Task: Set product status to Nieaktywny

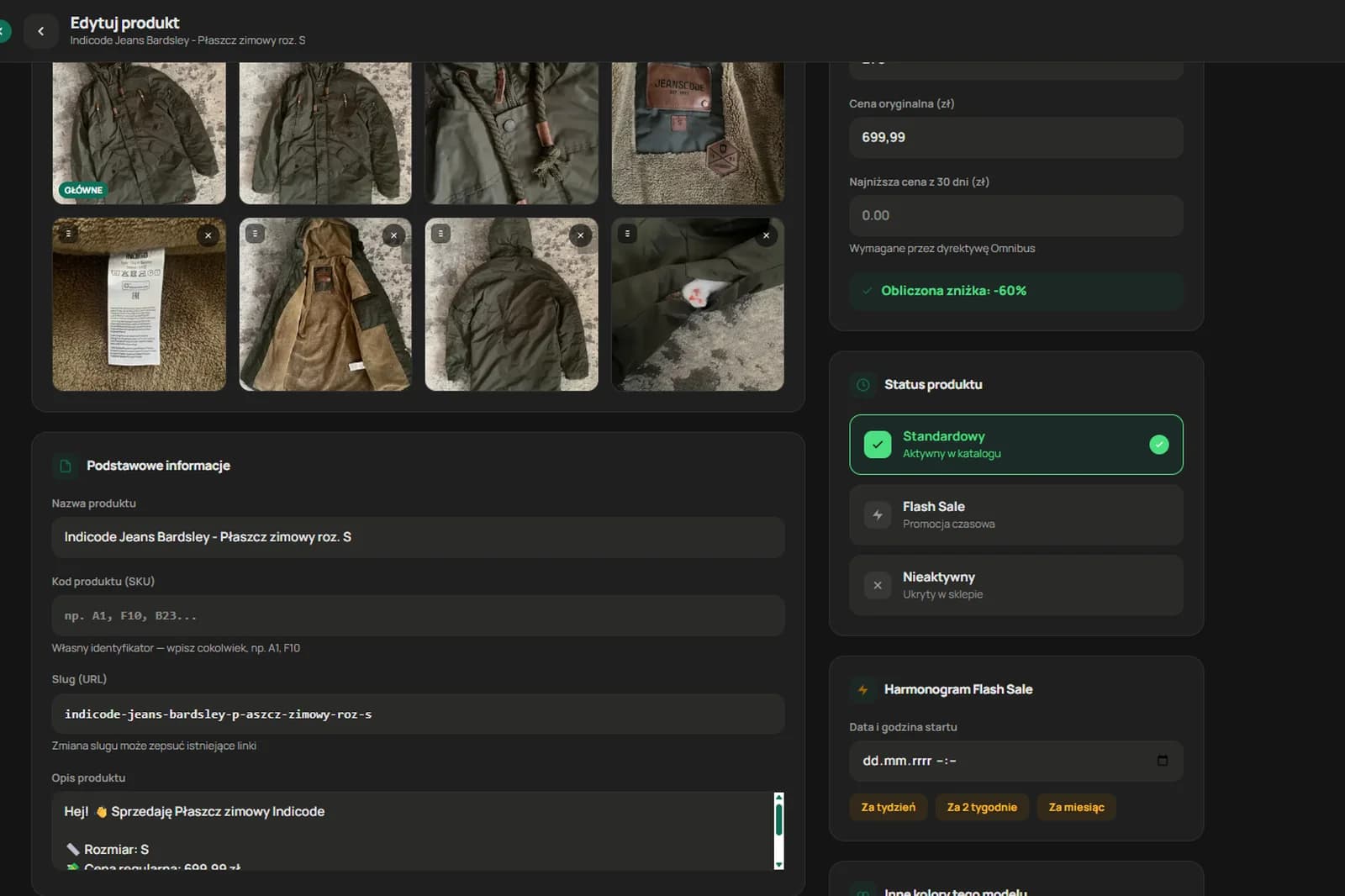Action: (x=1016, y=585)
